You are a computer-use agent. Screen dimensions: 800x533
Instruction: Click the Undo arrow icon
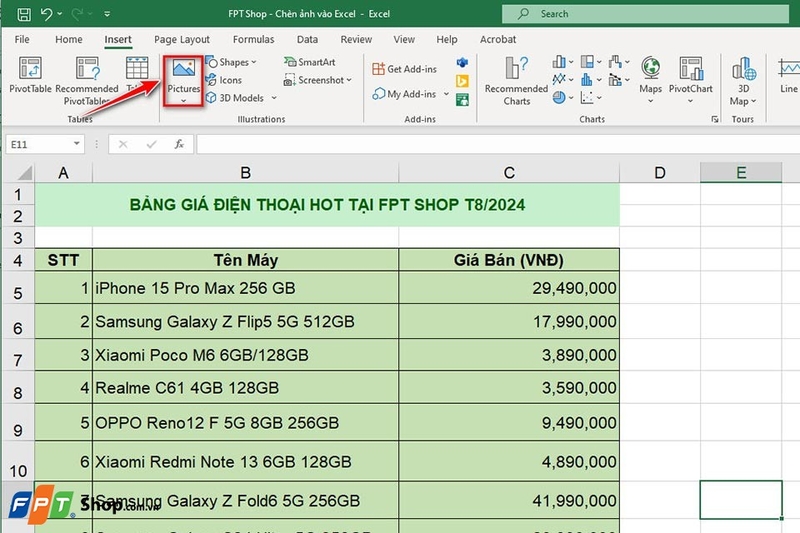46,14
